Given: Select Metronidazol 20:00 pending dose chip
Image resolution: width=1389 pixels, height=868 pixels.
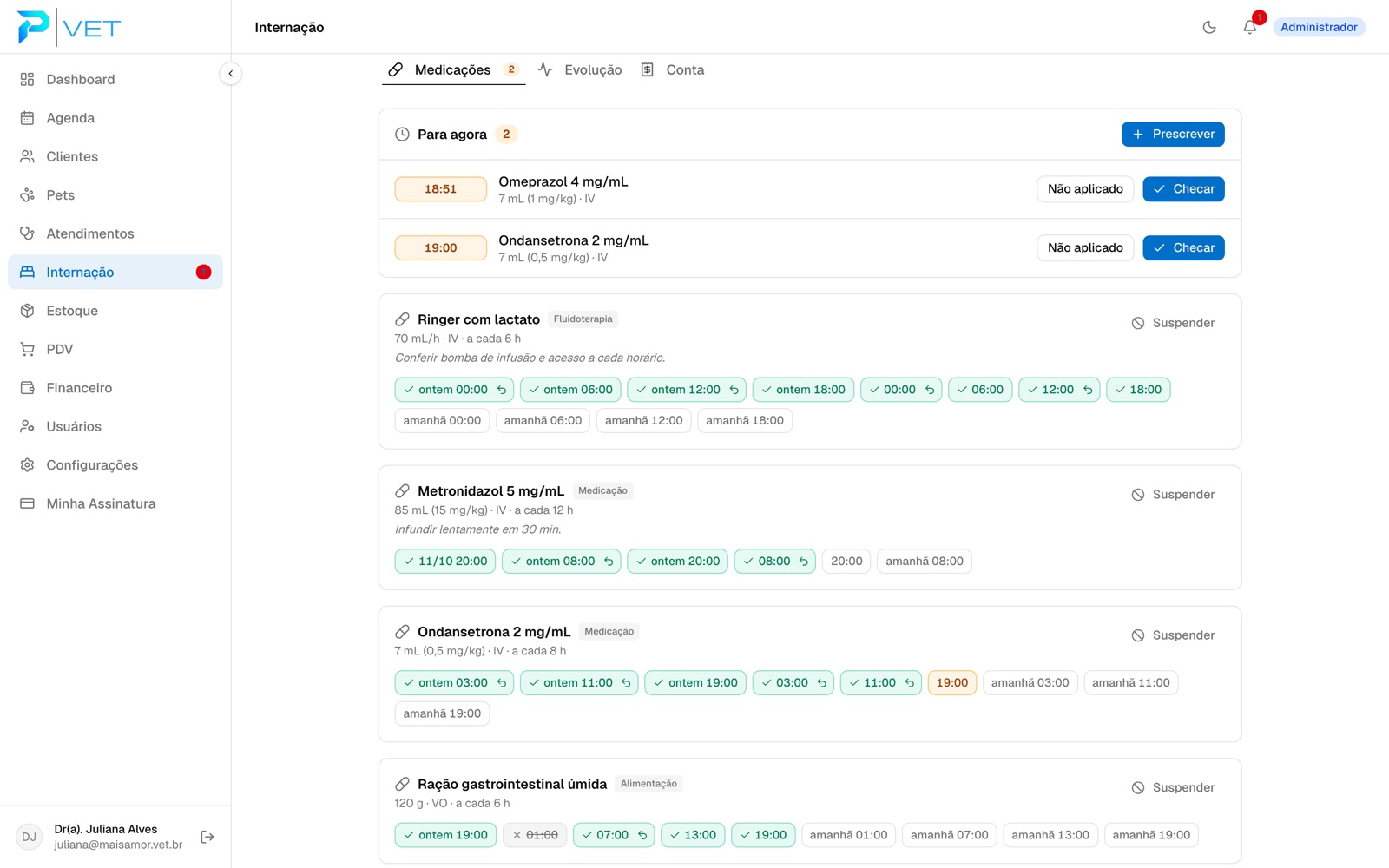Looking at the screenshot, I should pyautogui.click(x=846, y=562).
